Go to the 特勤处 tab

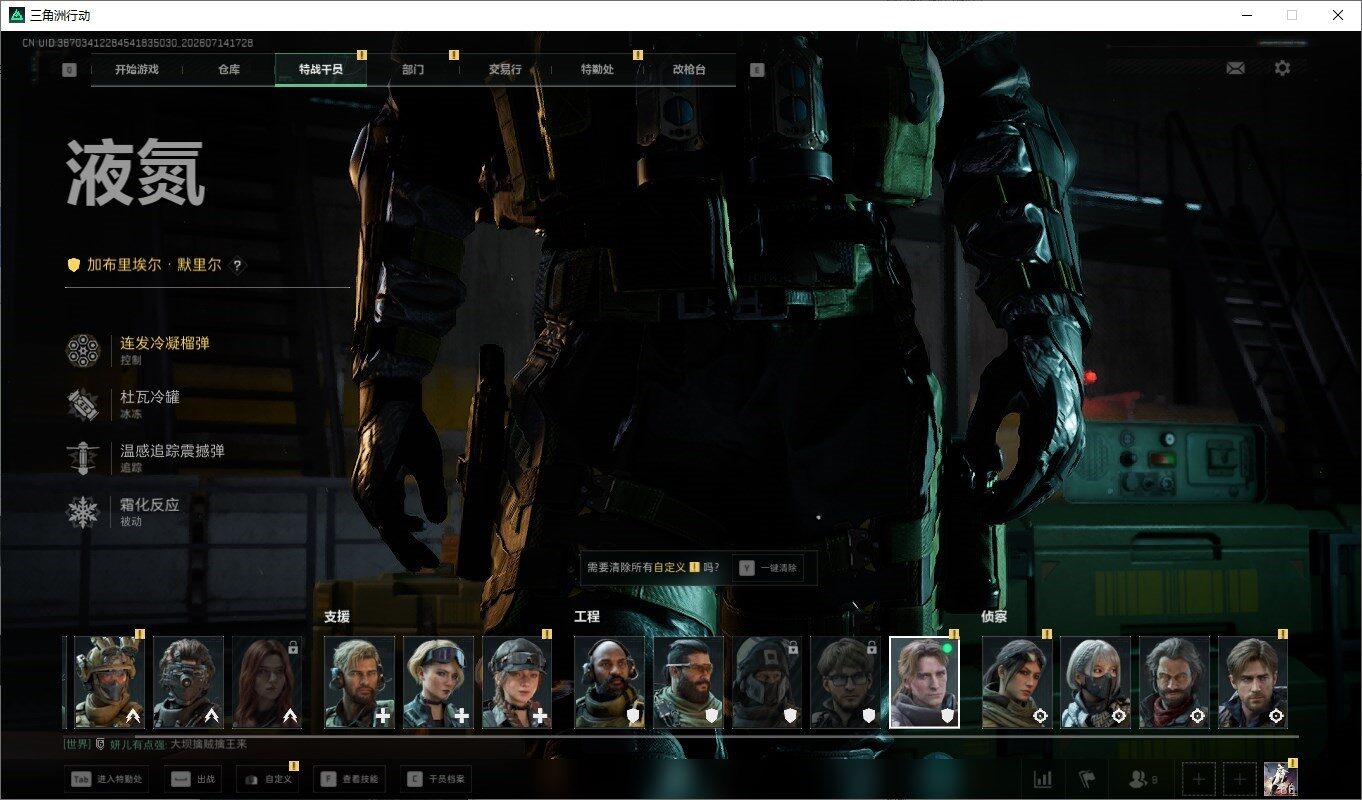[x=597, y=70]
